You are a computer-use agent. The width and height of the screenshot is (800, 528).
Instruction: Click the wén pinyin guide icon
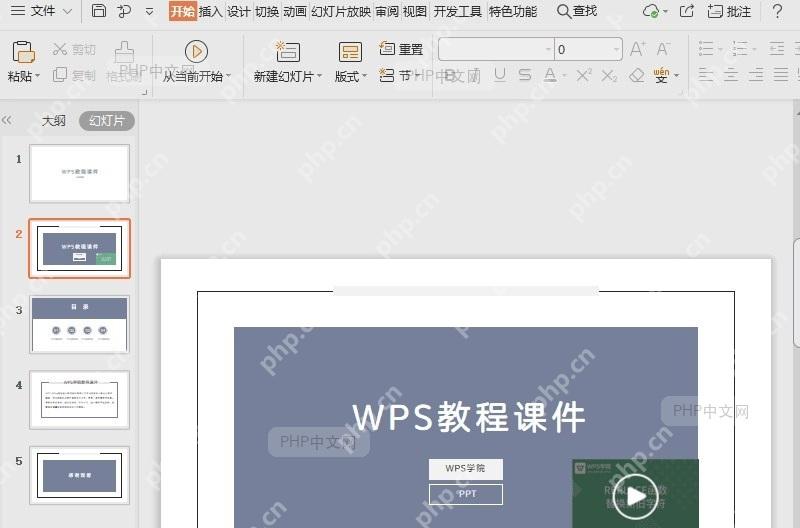661,76
